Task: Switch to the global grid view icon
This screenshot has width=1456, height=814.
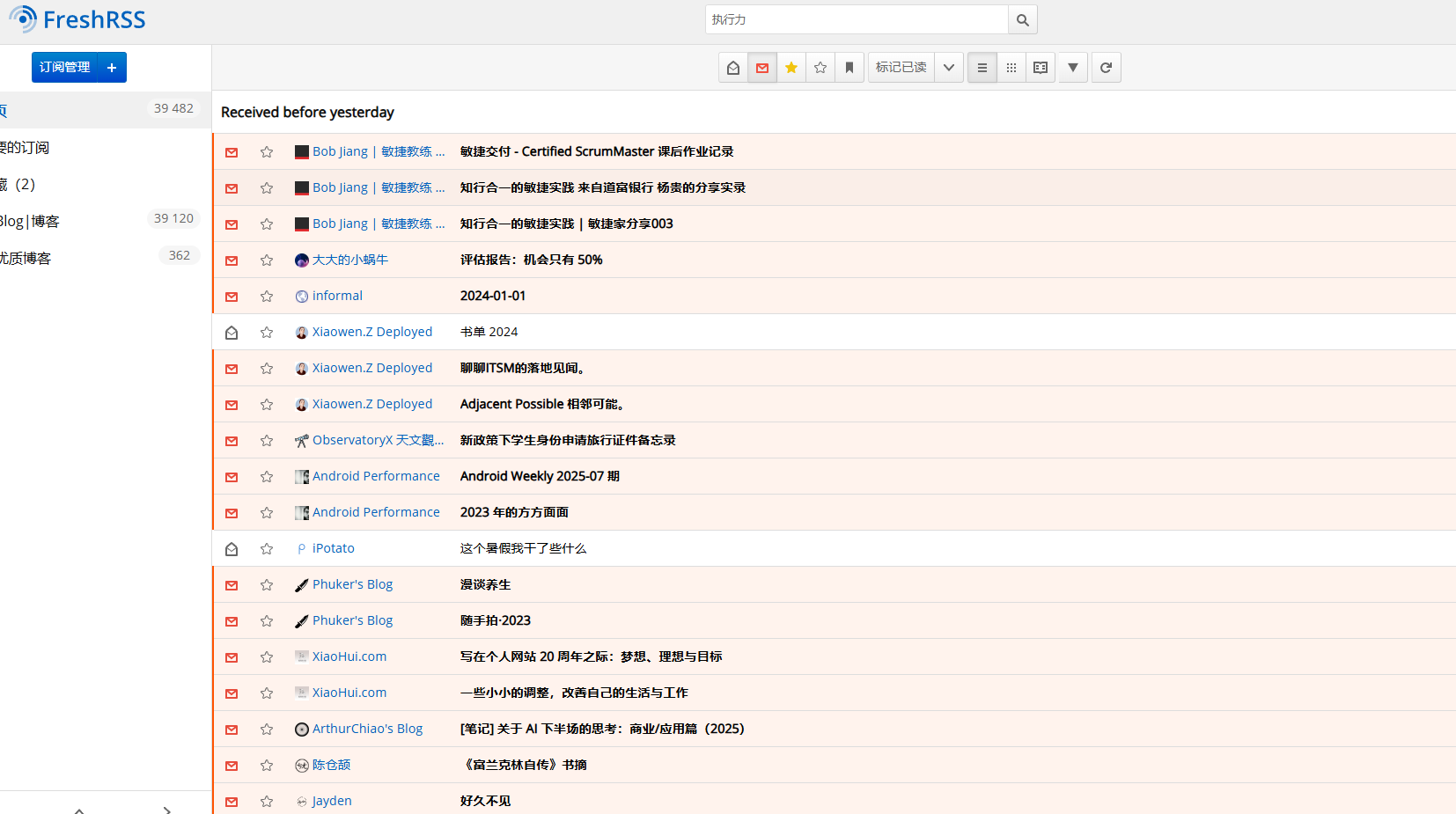Action: (x=1011, y=68)
